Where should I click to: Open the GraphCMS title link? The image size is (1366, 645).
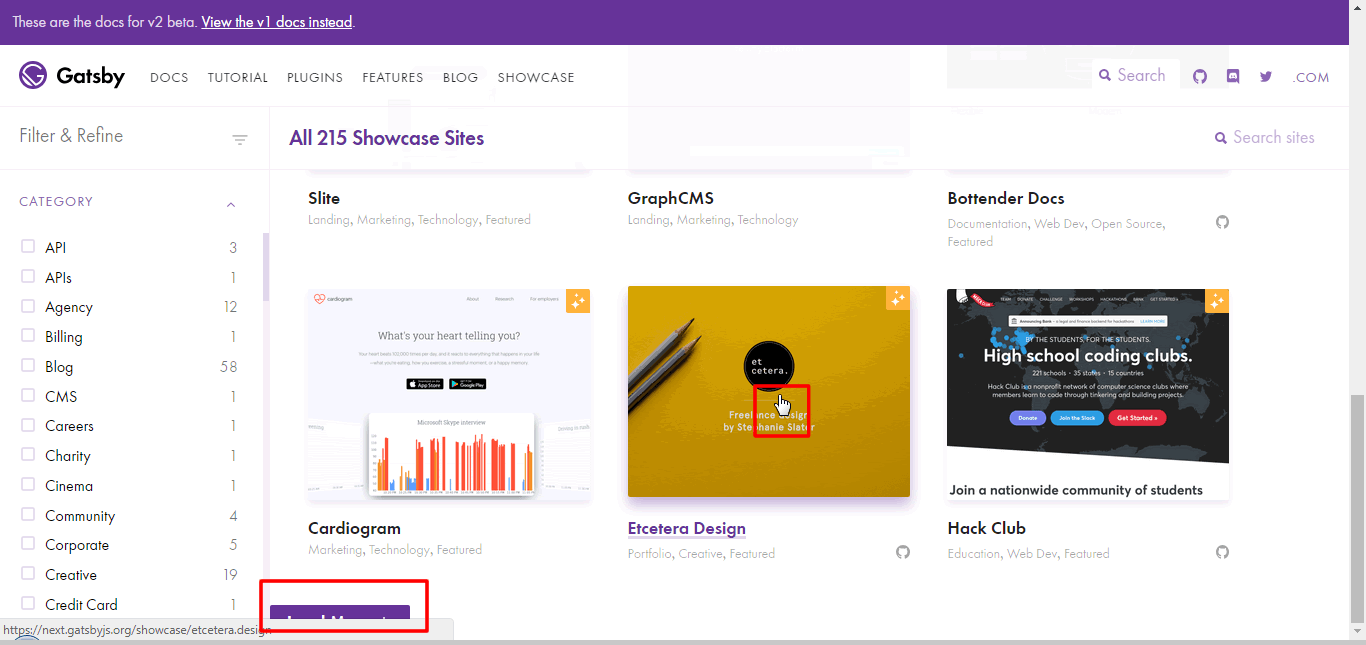pyautogui.click(x=671, y=198)
